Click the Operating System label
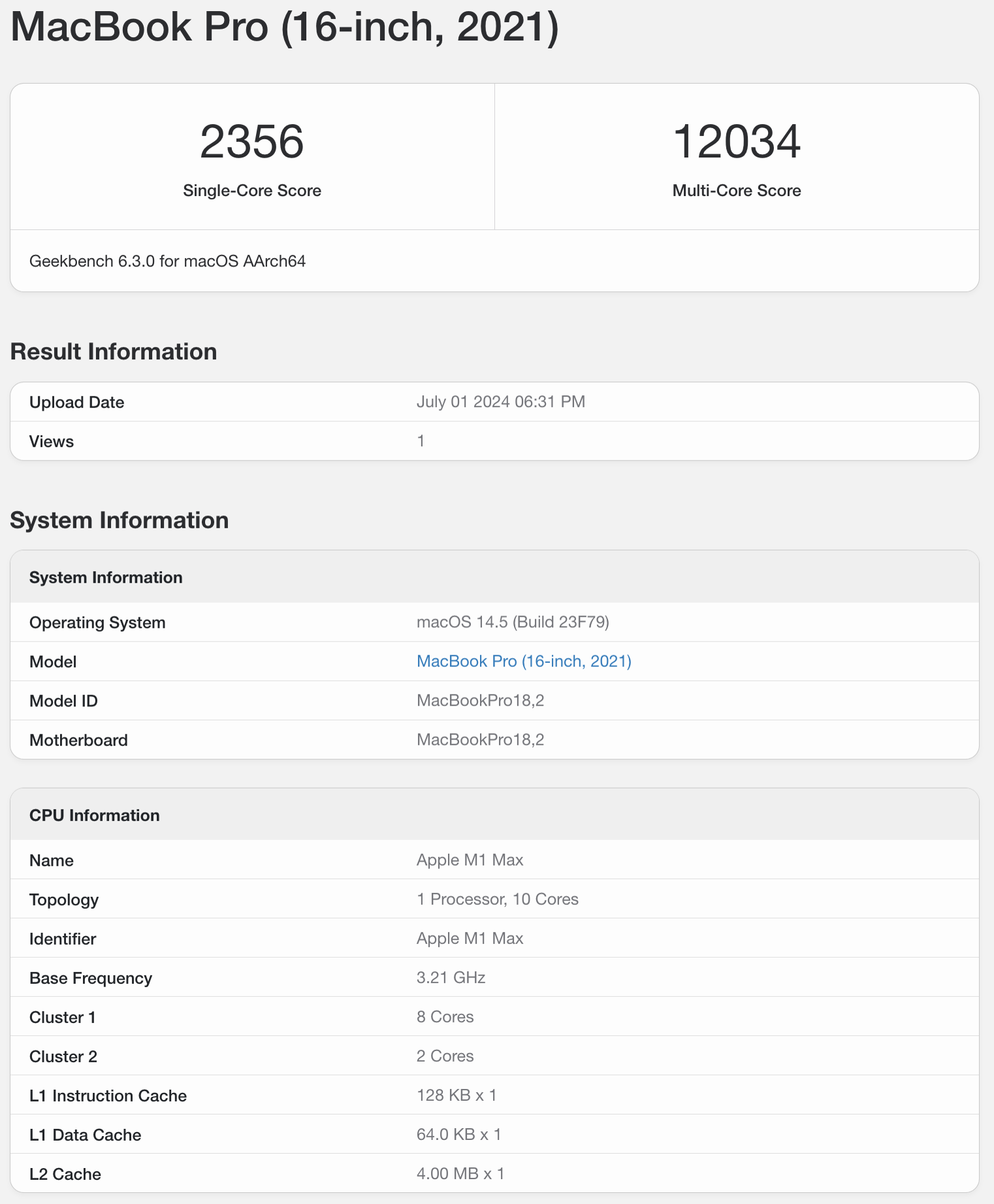994x1204 pixels. pos(97,623)
